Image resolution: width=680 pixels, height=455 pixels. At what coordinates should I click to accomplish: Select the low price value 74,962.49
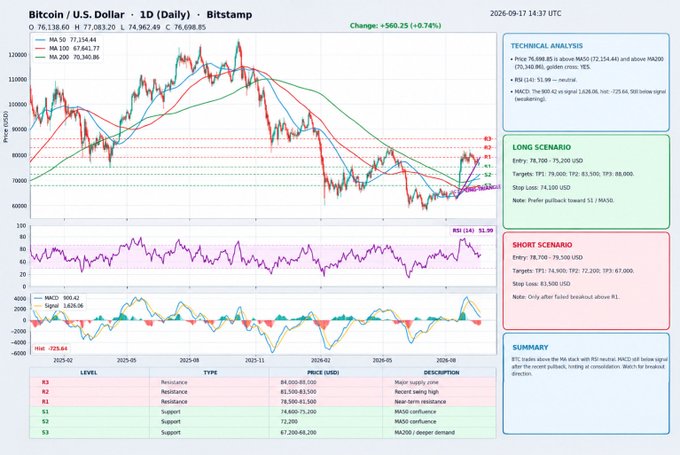tap(144, 27)
